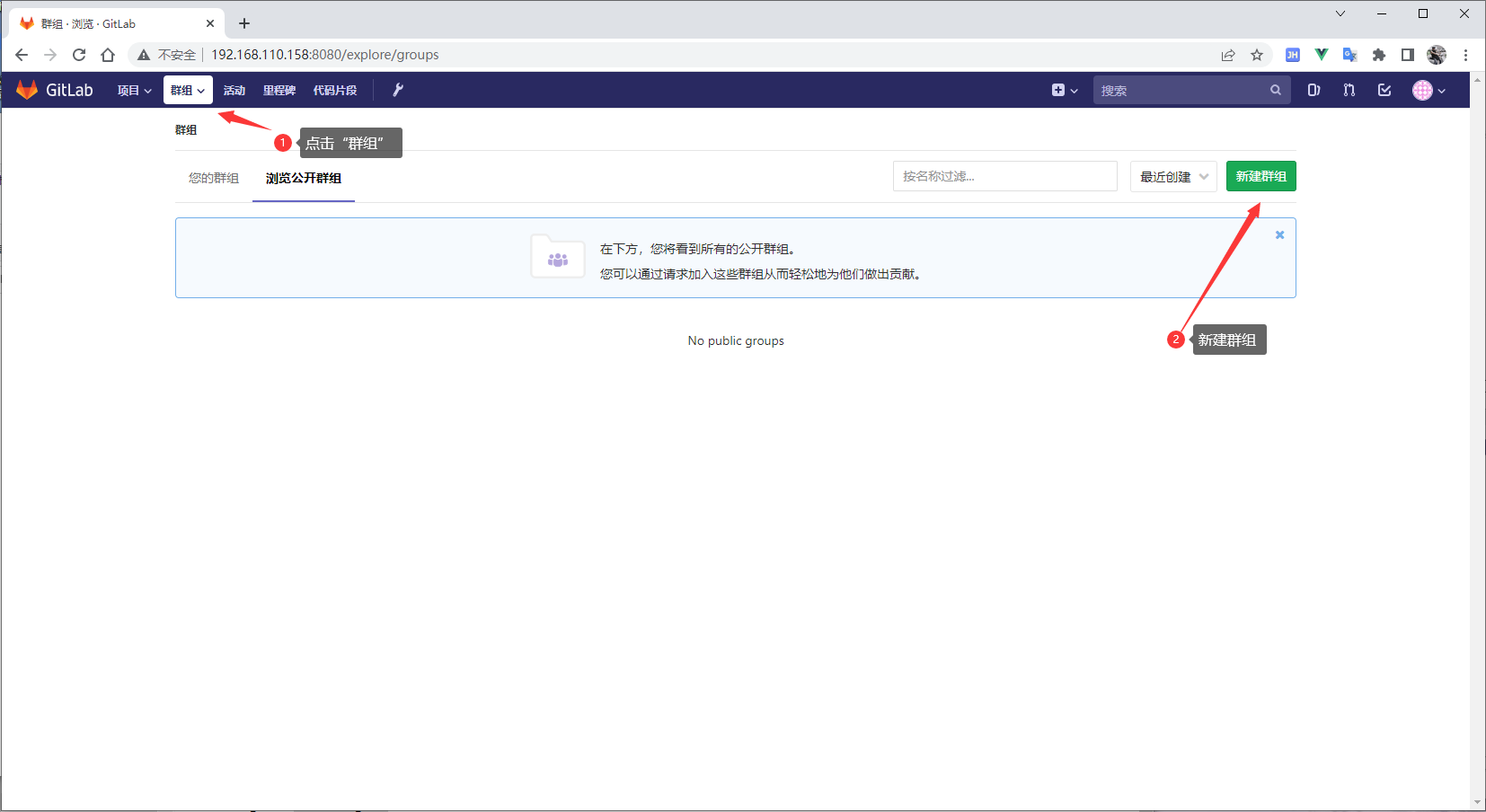This screenshot has width=1486, height=812.
Task: Select the 浏览公开群组 tab
Action: tap(304, 178)
